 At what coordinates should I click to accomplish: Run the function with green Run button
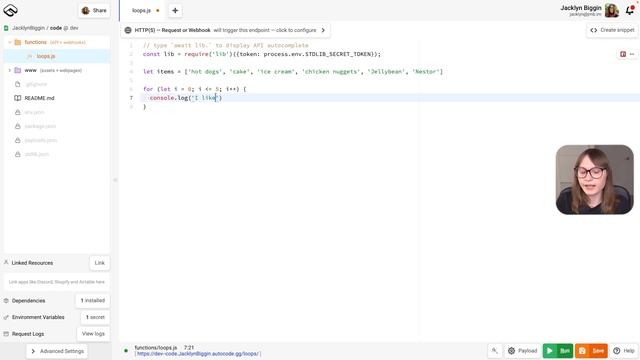[x=558, y=351]
